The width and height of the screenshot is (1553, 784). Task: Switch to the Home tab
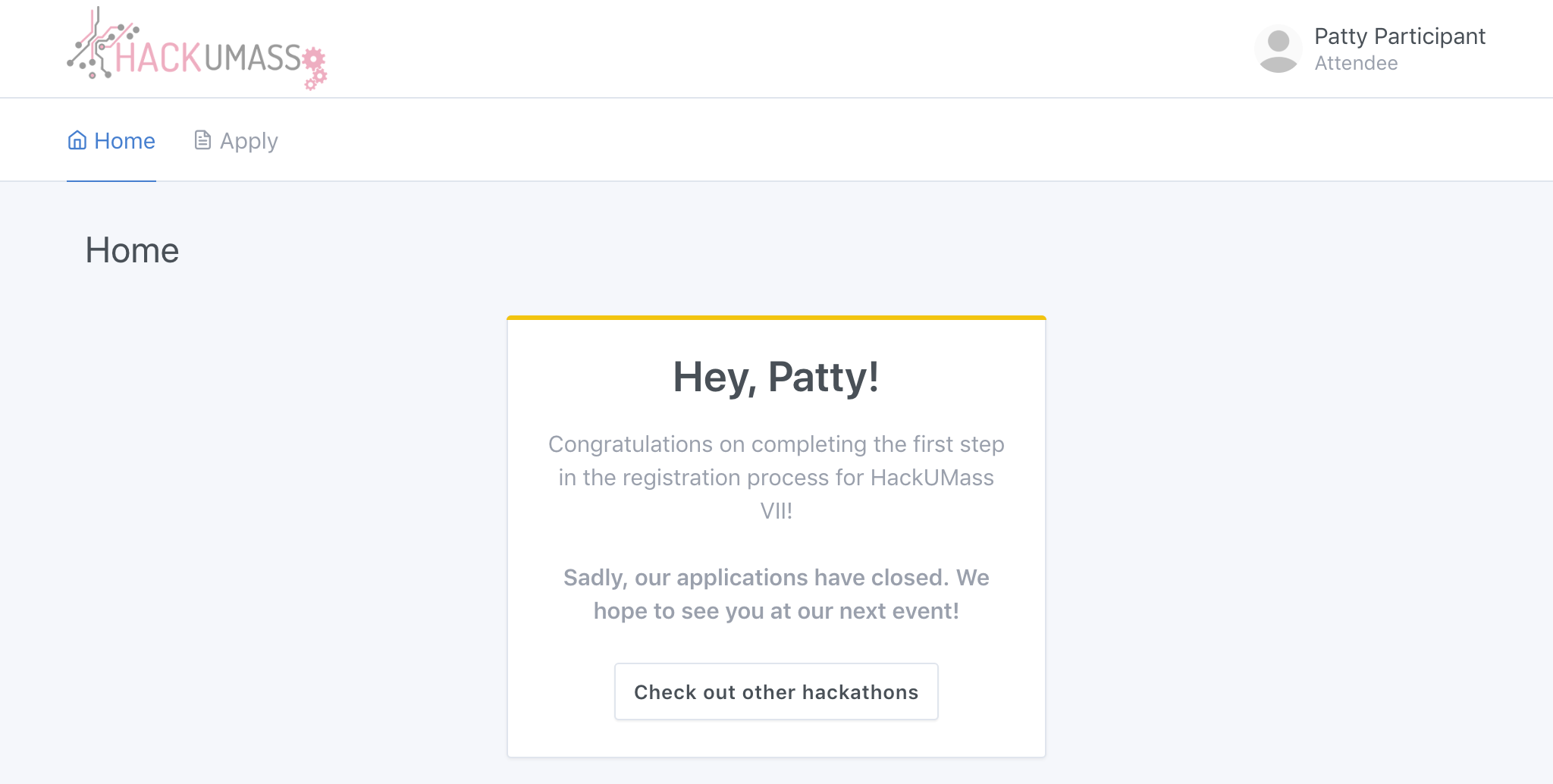[x=124, y=141]
